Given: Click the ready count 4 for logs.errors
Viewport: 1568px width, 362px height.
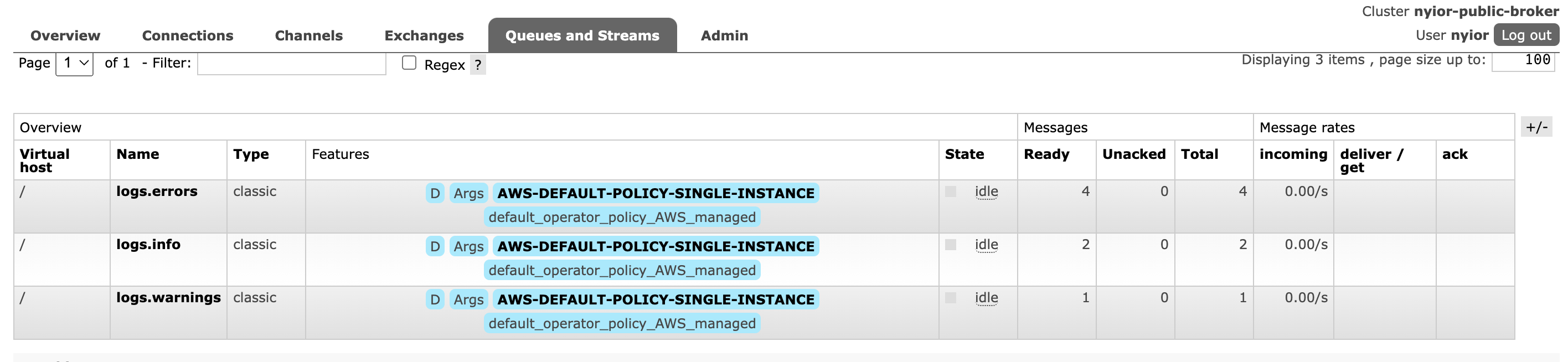Looking at the screenshot, I should (x=1085, y=191).
